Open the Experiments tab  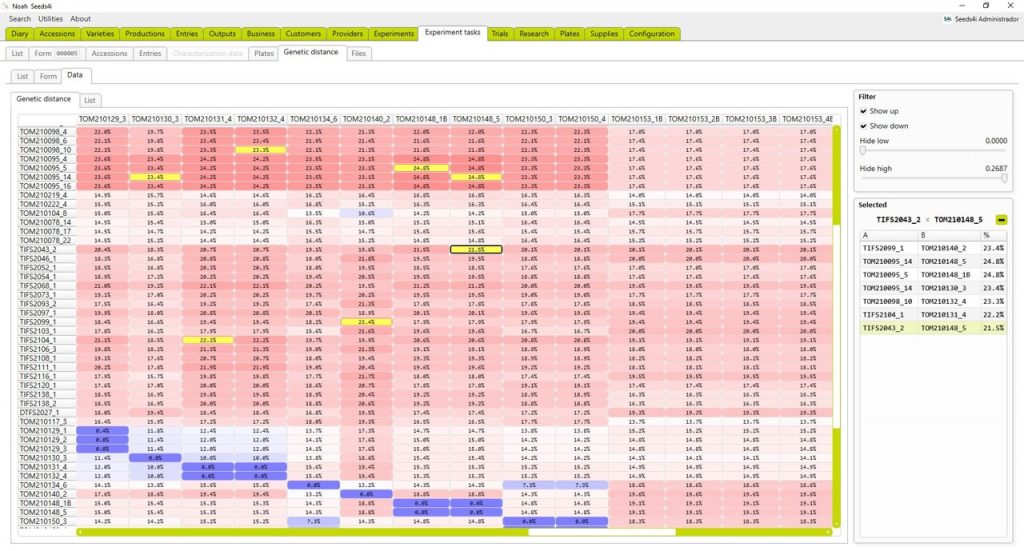(x=393, y=34)
